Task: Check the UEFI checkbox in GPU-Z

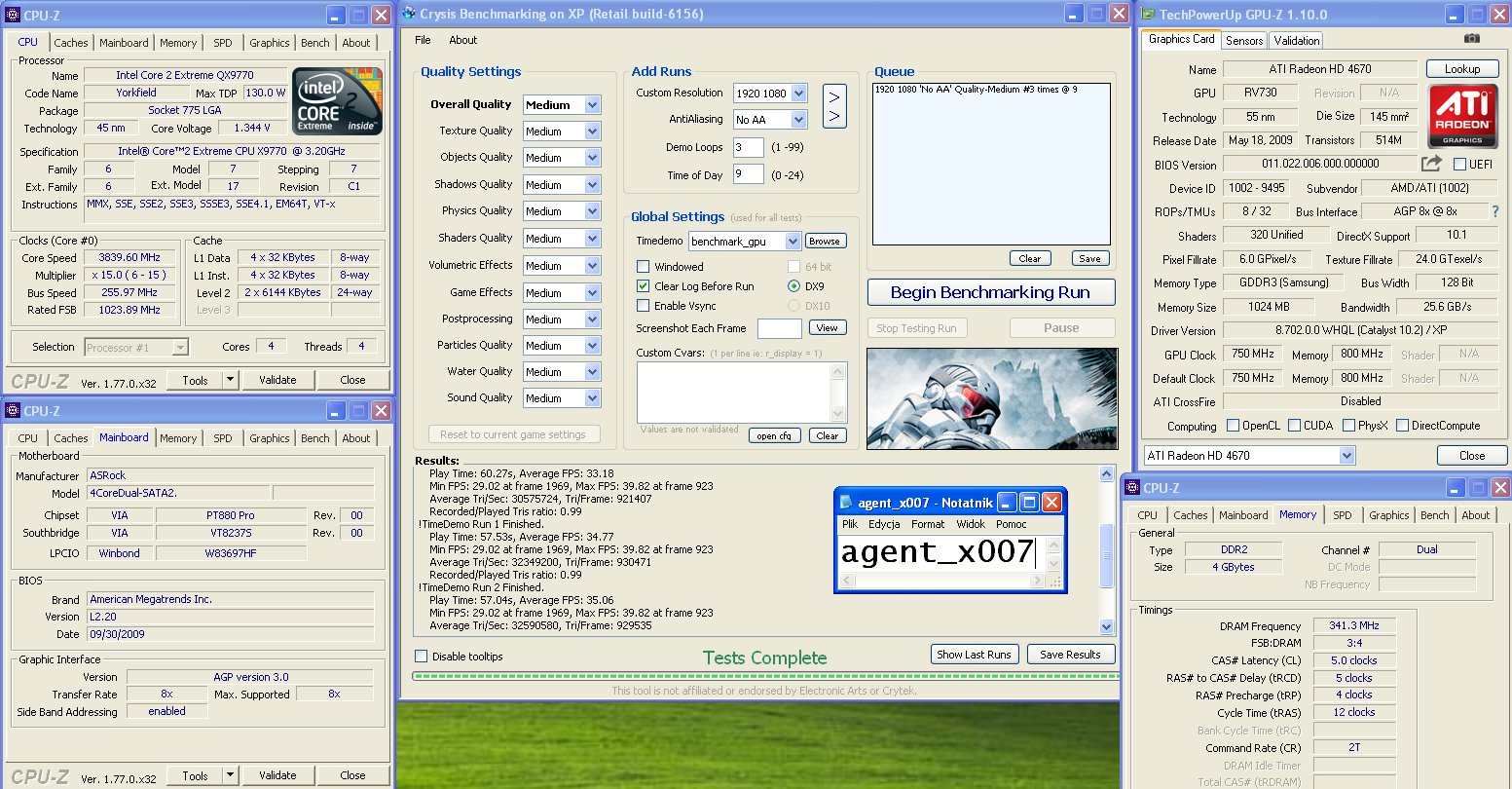Action: (x=1459, y=164)
